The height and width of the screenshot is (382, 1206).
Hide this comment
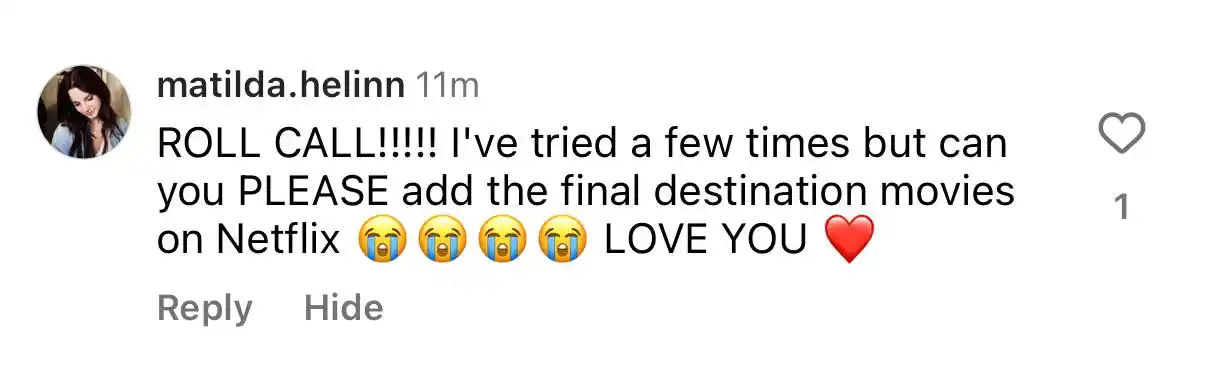343,308
